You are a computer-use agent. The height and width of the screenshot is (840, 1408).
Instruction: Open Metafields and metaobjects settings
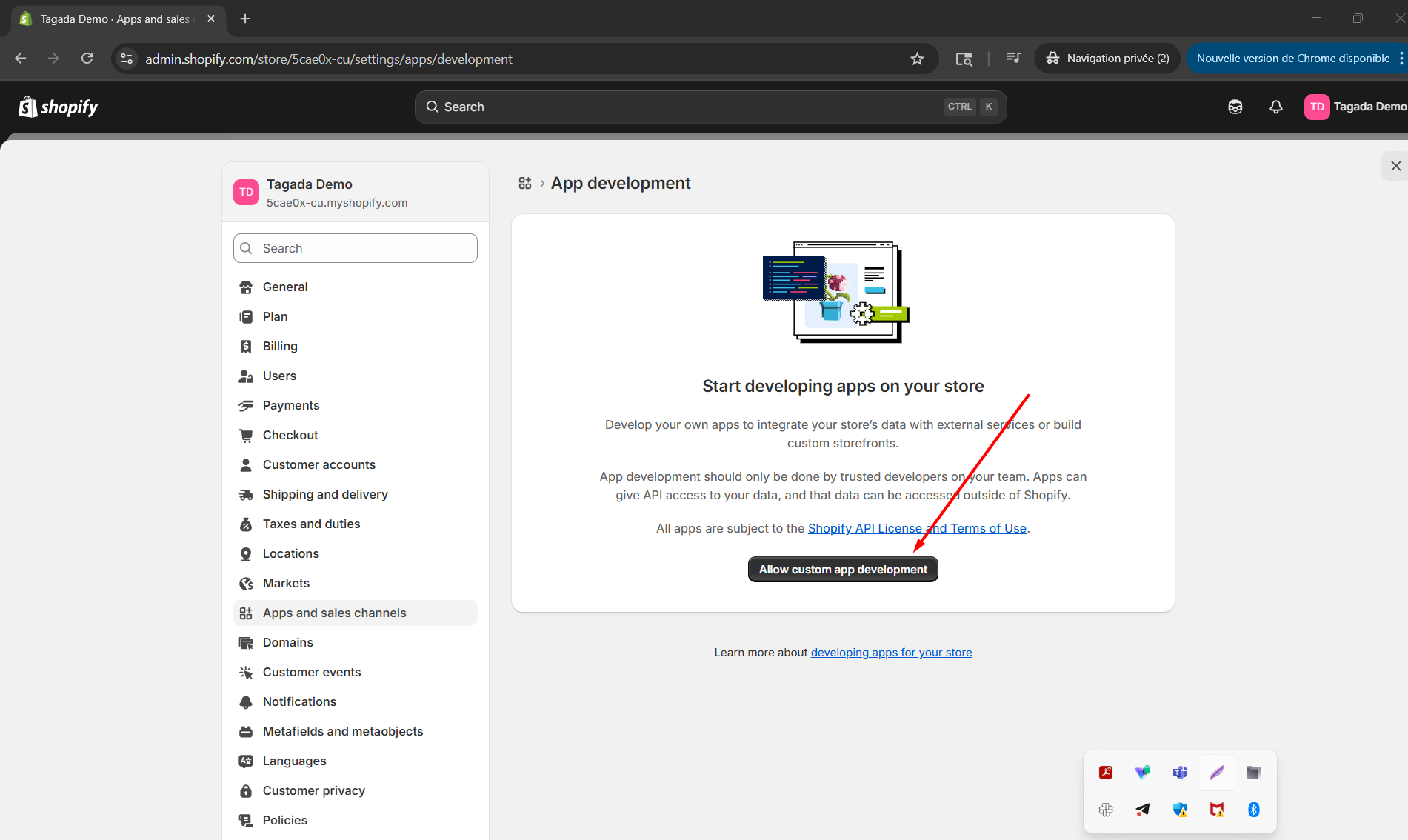click(356, 731)
